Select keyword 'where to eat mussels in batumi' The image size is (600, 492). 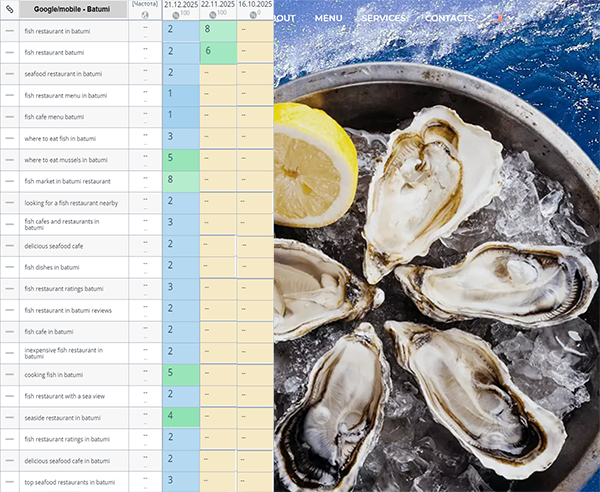pyautogui.click(x=66, y=160)
